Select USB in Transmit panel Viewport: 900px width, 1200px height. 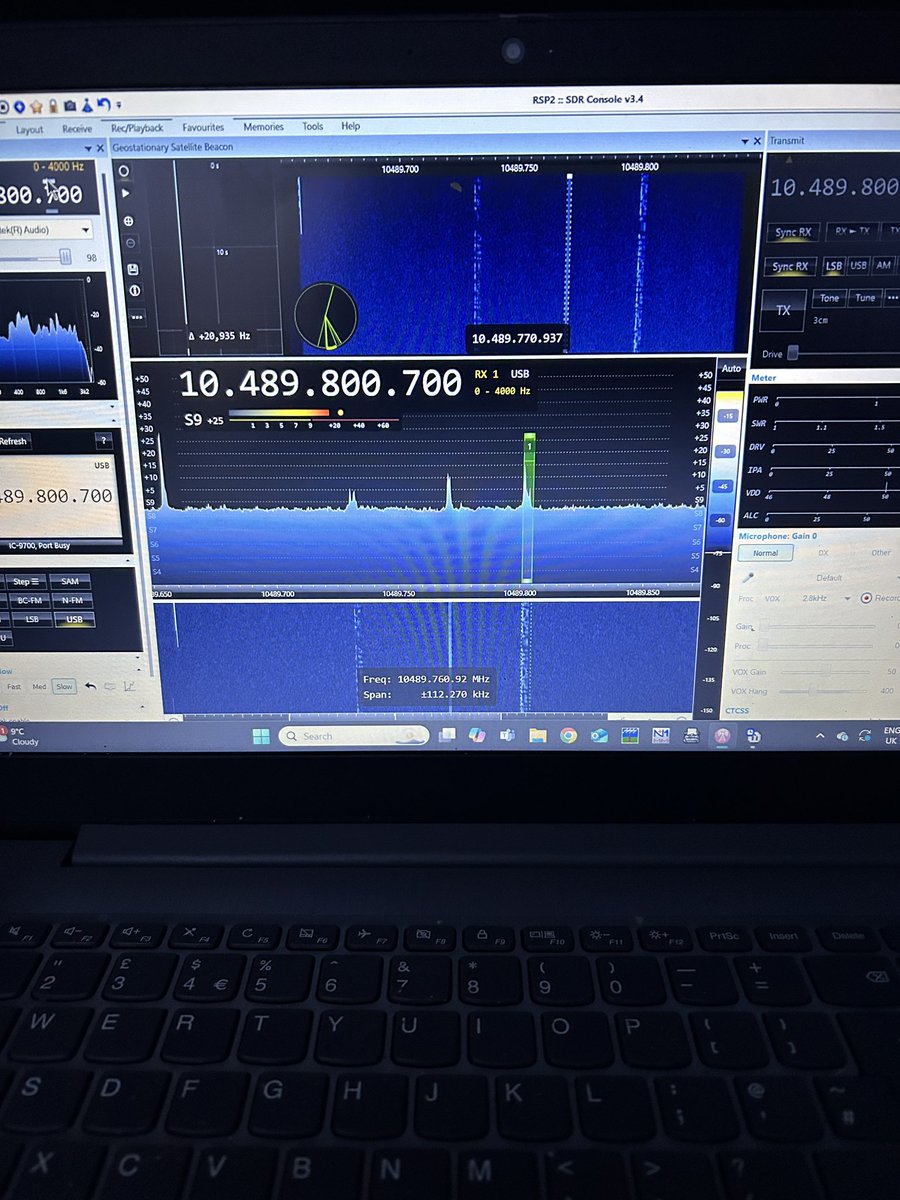(x=858, y=265)
